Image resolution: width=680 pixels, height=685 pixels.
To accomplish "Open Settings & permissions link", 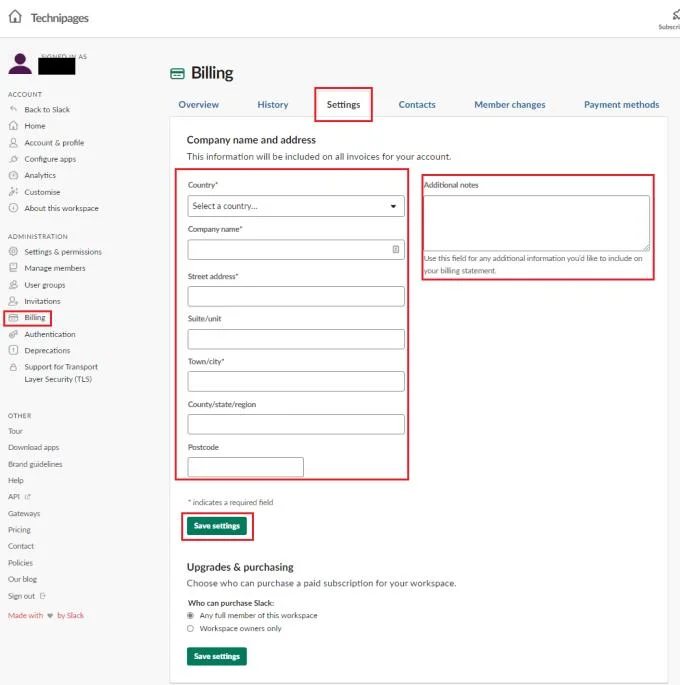I will [63, 252].
